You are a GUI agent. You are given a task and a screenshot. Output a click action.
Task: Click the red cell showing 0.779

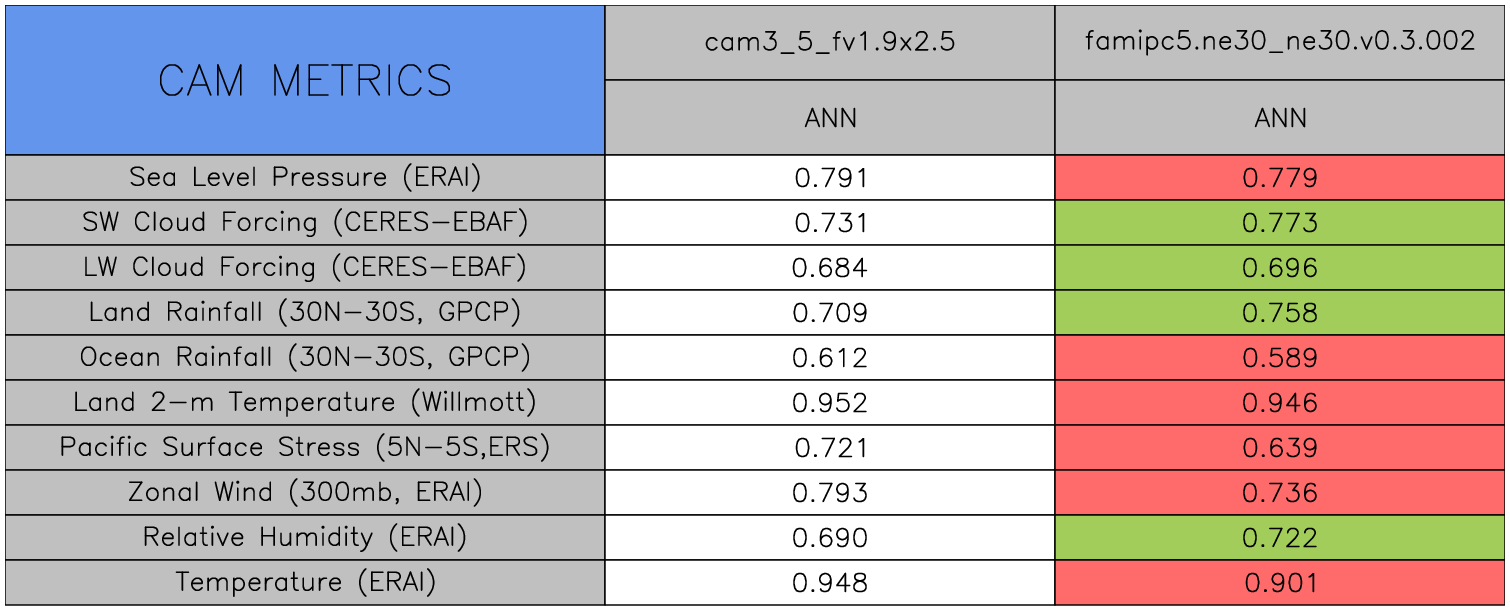1280,178
